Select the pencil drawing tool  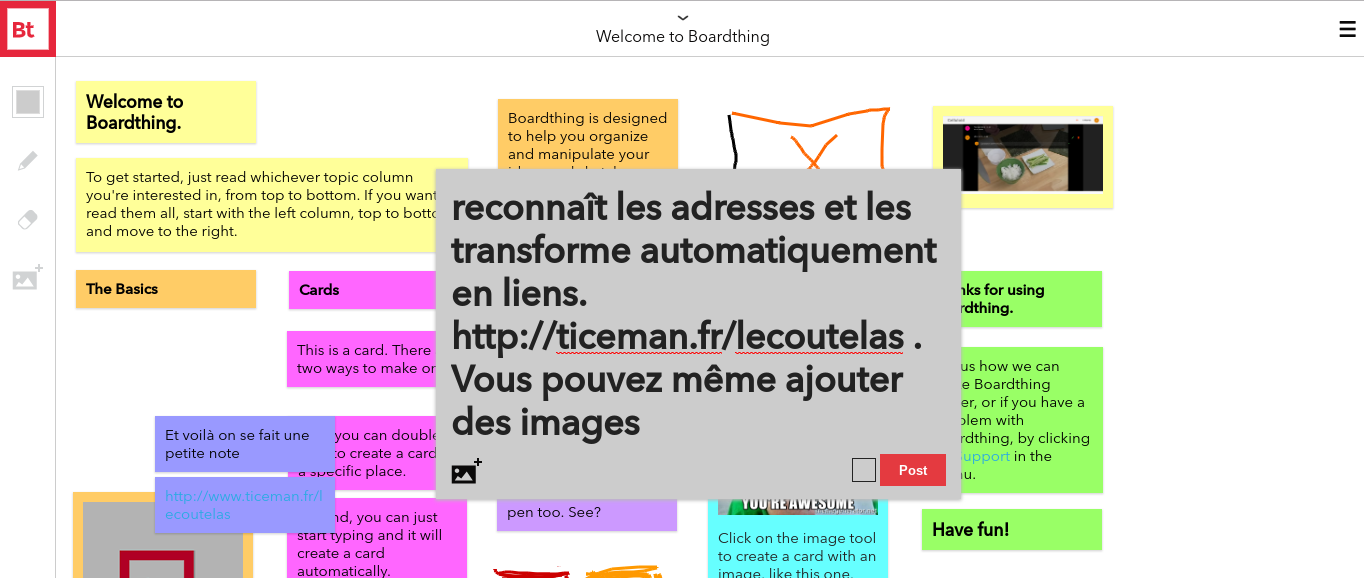coord(28,161)
